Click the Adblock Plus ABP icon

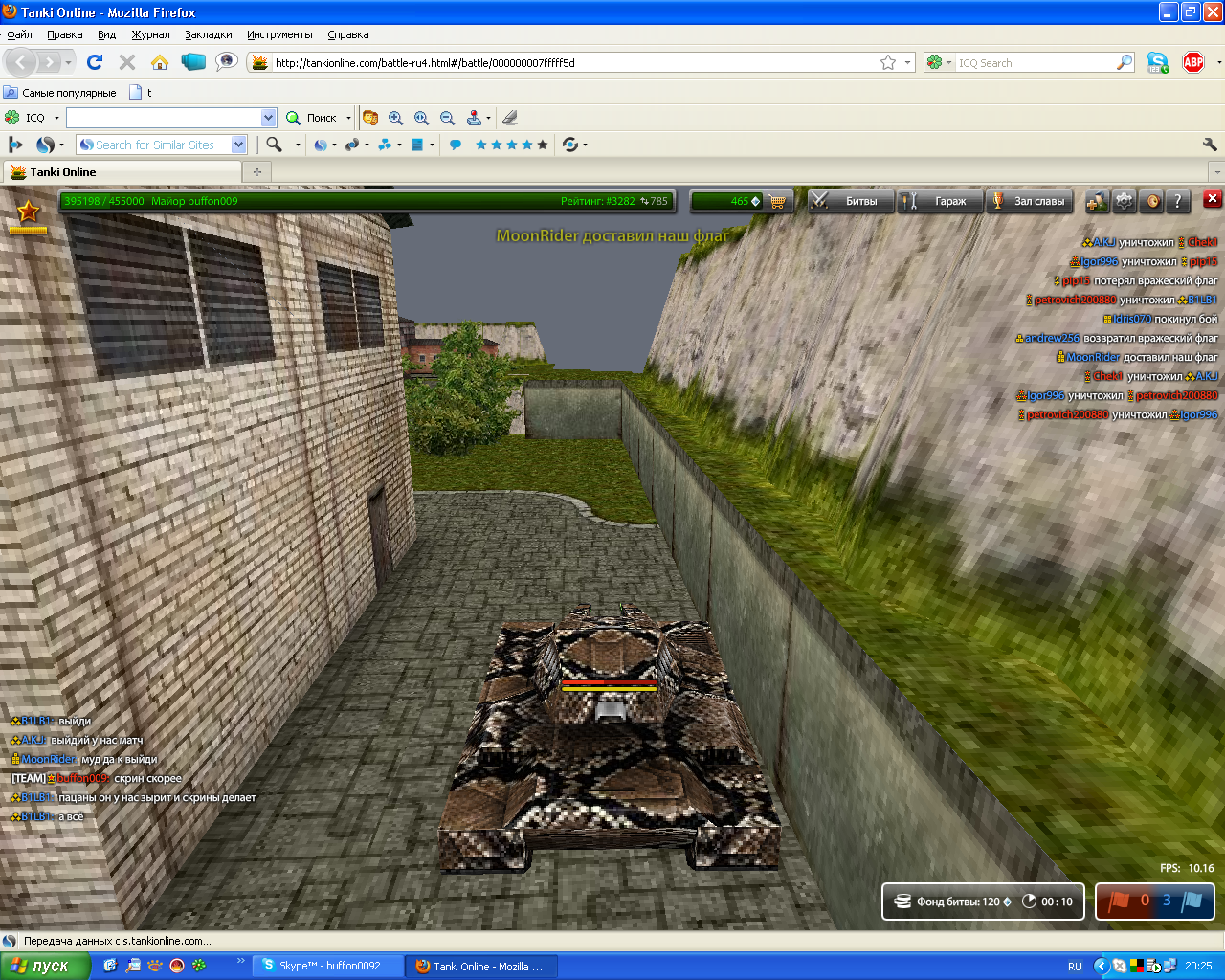[x=1193, y=63]
